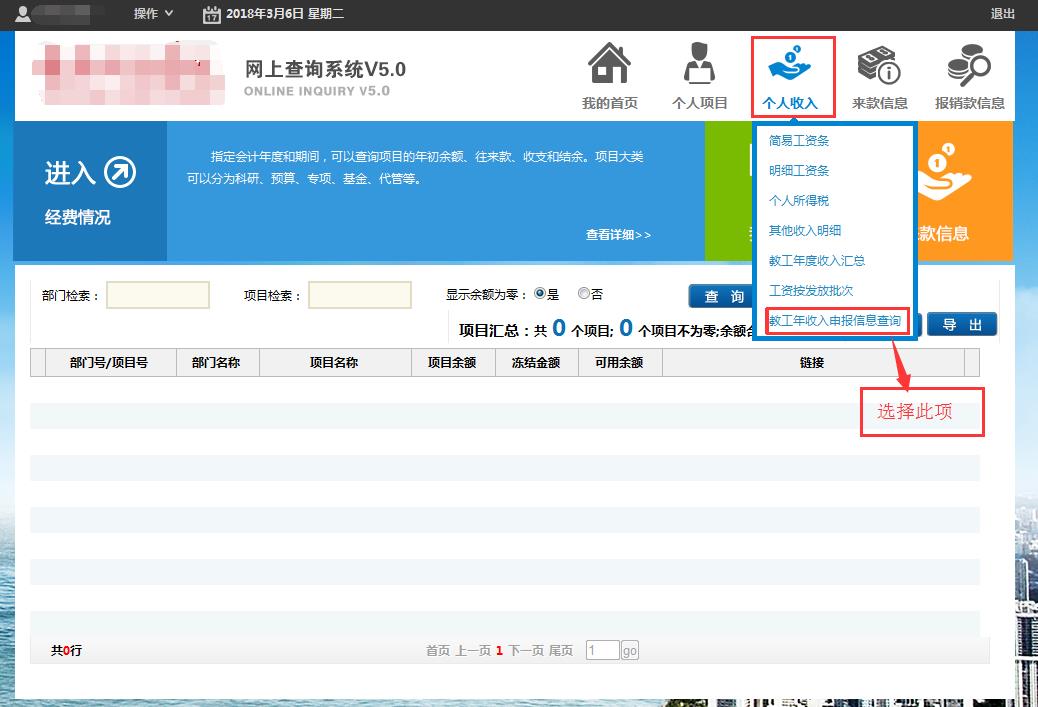Open 报销款信息 coins magnifier icon
This screenshot has height=707, width=1038.
click(968, 65)
